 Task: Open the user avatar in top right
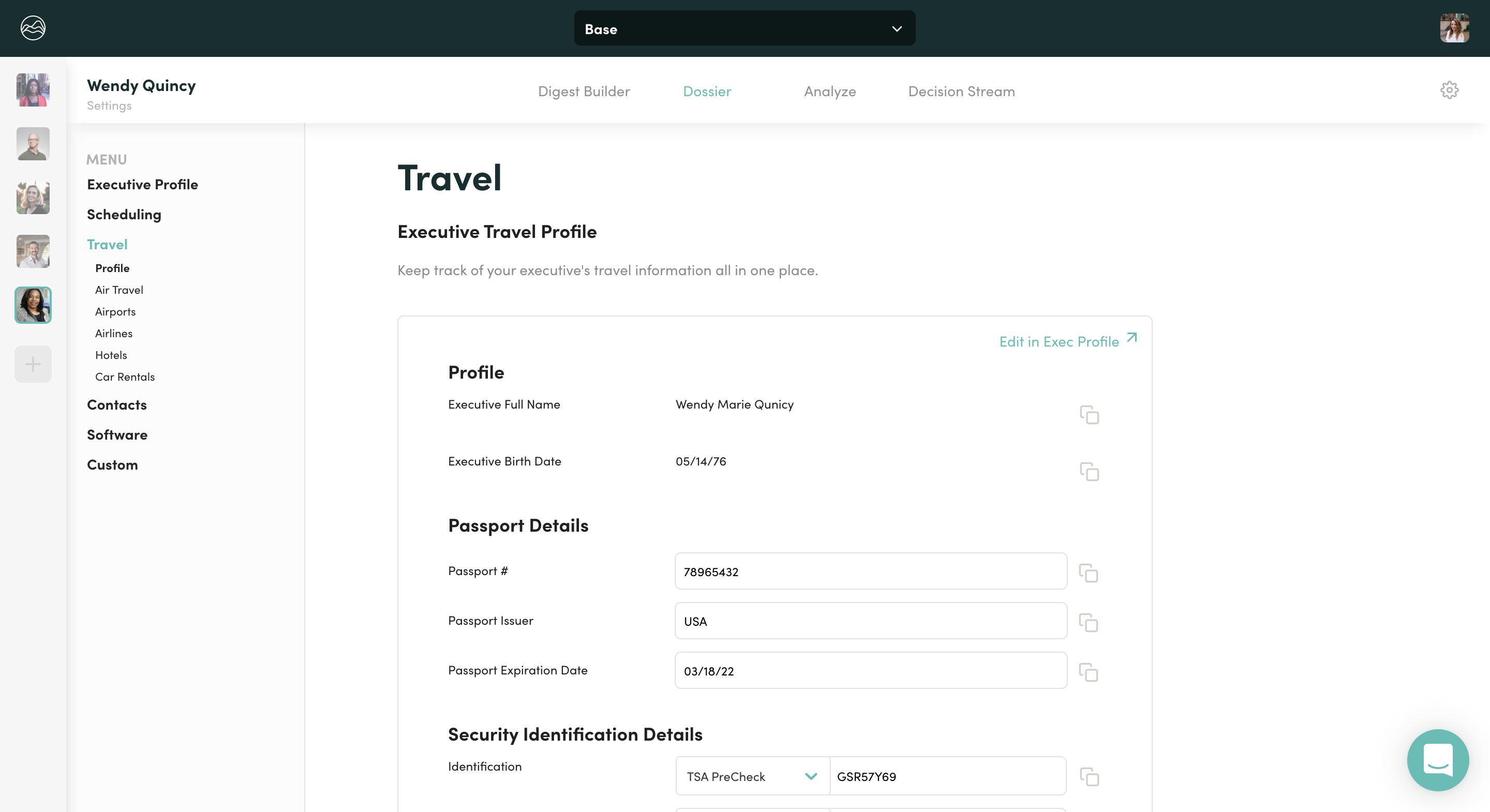[1454, 28]
